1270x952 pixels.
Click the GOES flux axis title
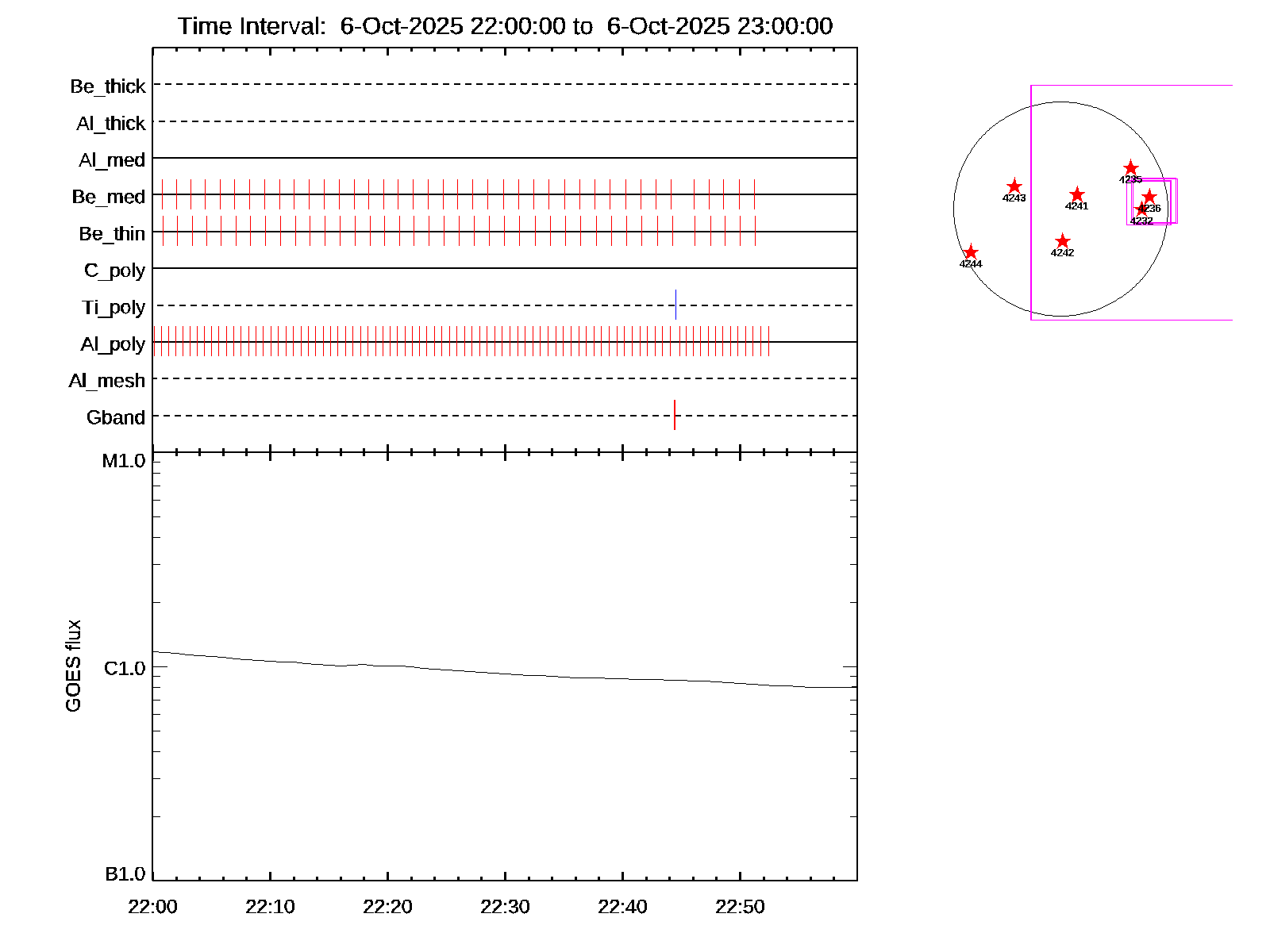73,666
